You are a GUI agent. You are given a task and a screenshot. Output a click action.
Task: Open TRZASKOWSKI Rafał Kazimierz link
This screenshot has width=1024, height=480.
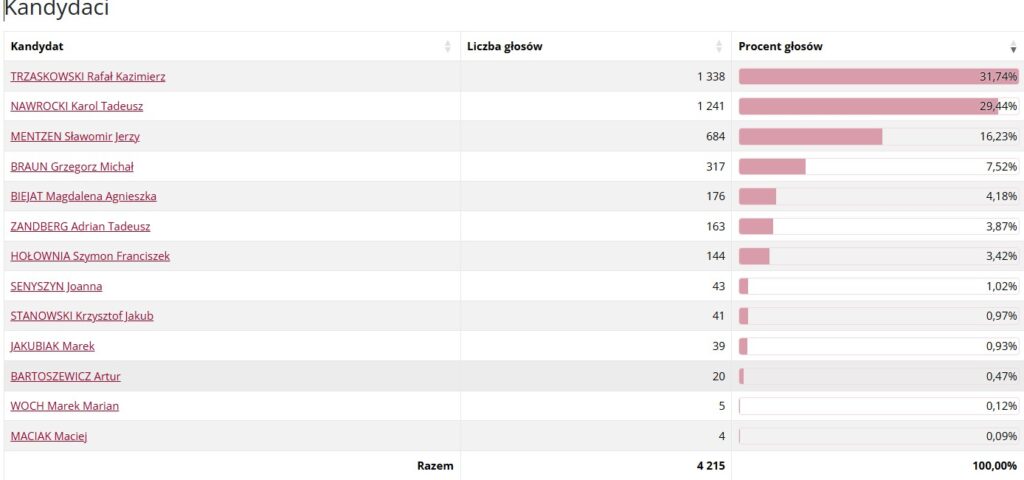[x=88, y=76]
